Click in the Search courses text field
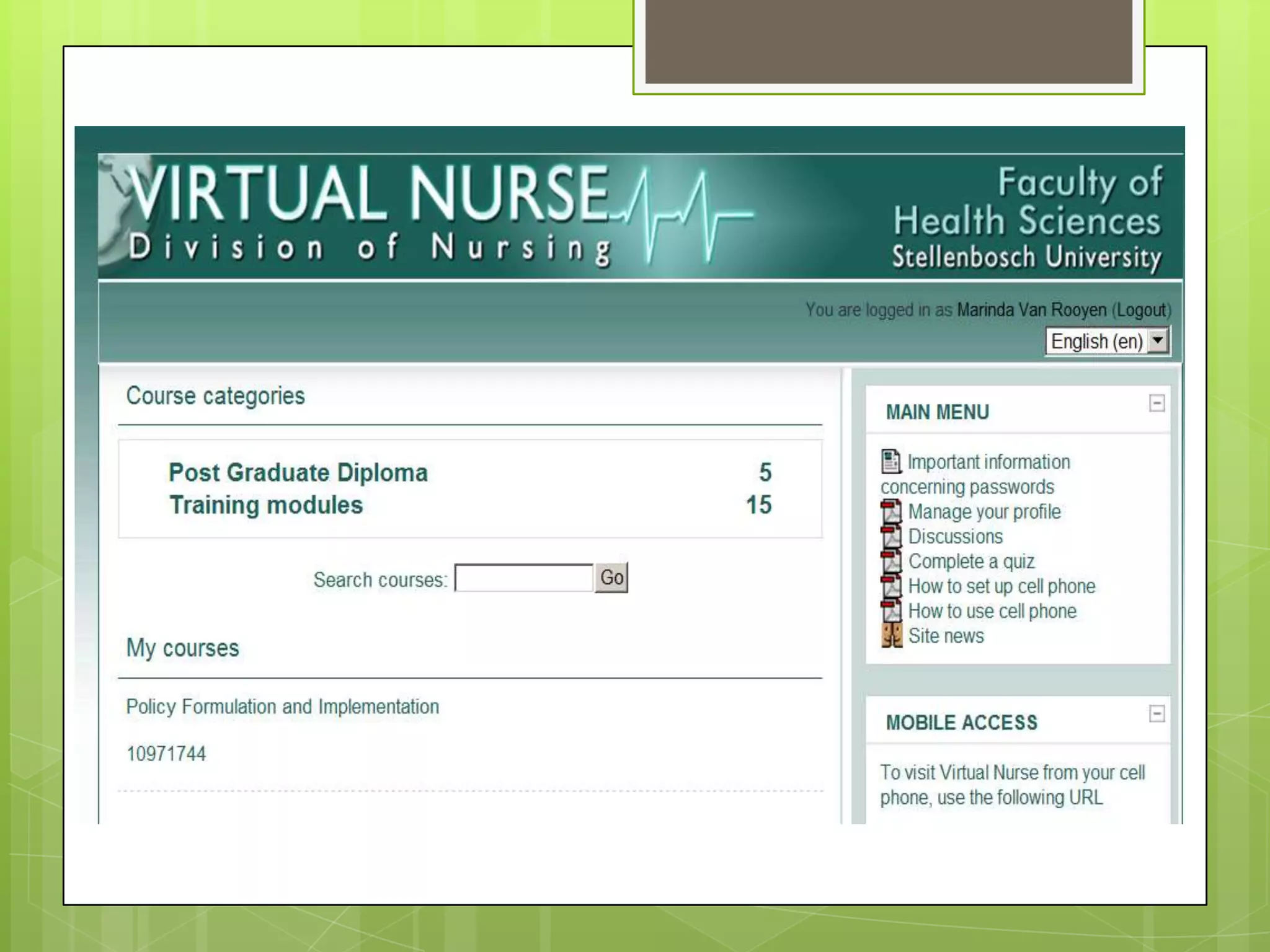Image resolution: width=1270 pixels, height=952 pixels. point(524,578)
